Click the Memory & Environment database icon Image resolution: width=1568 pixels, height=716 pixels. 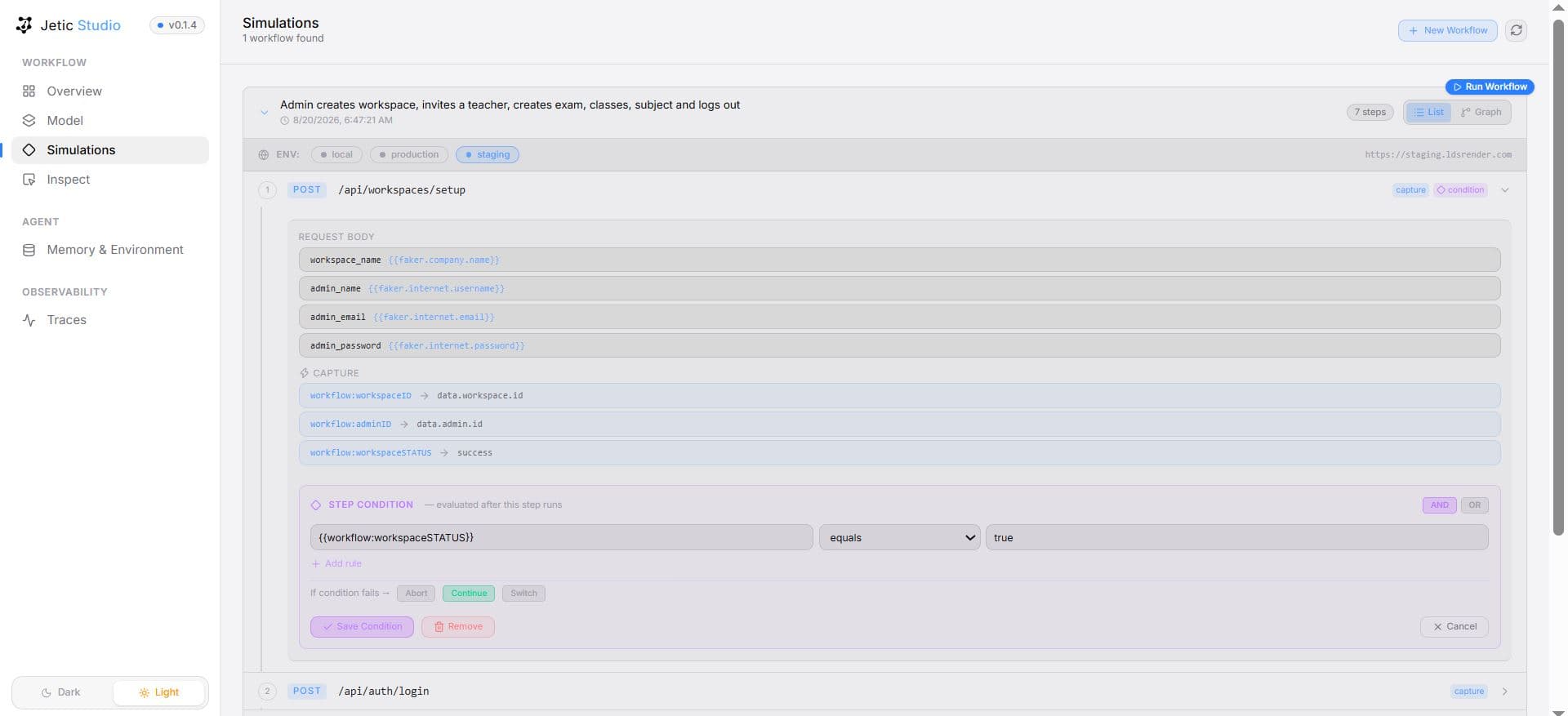click(x=29, y=250)
